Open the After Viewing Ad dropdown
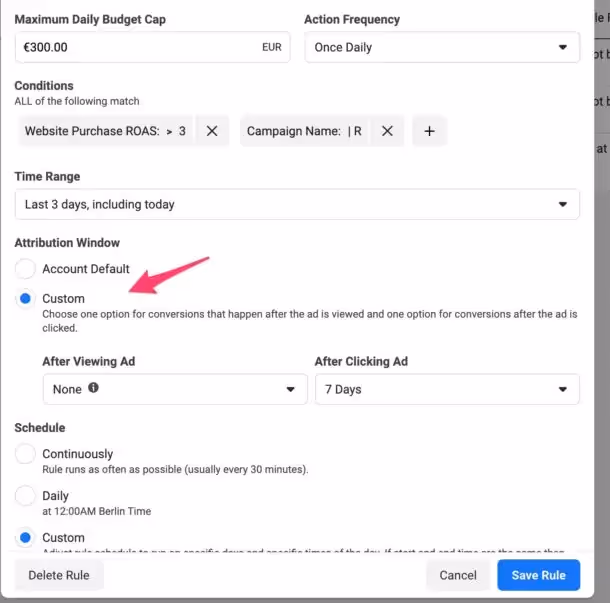This screenshot has width=610, height=603. (x=175, y=389)
